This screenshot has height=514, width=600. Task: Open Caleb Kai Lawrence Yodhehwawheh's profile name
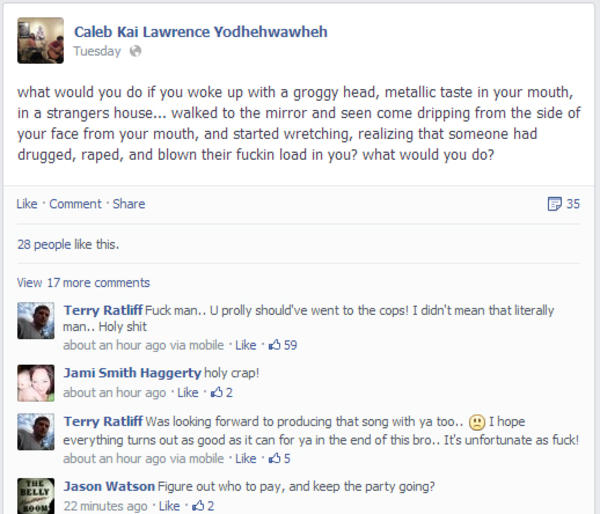[x=200, y=31]
